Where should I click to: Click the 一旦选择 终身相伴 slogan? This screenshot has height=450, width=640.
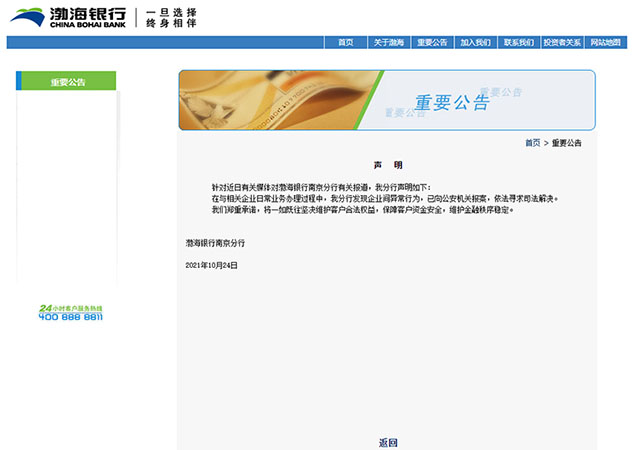coord(171,18)
